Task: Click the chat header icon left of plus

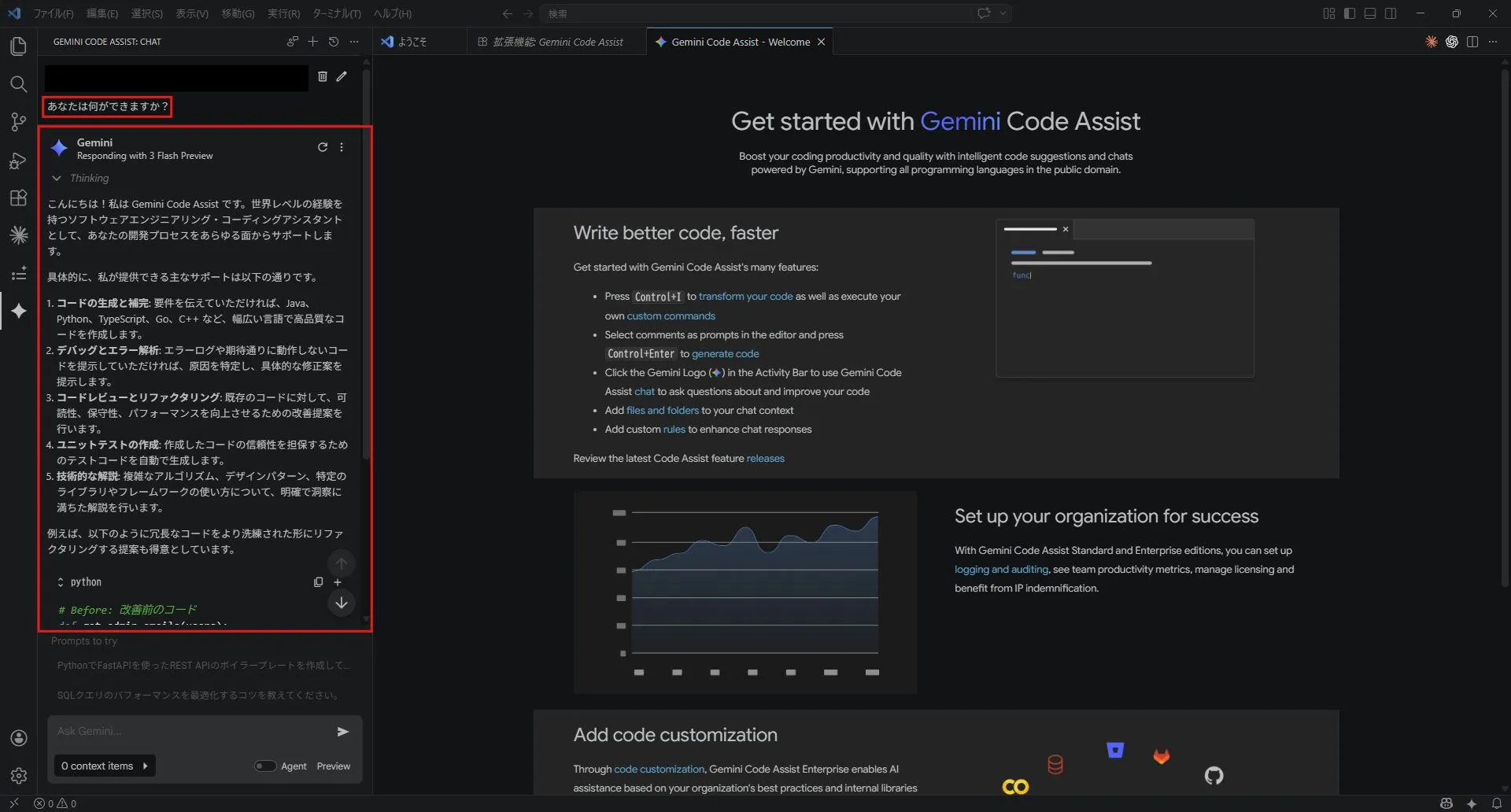Action: coord(292,42)
